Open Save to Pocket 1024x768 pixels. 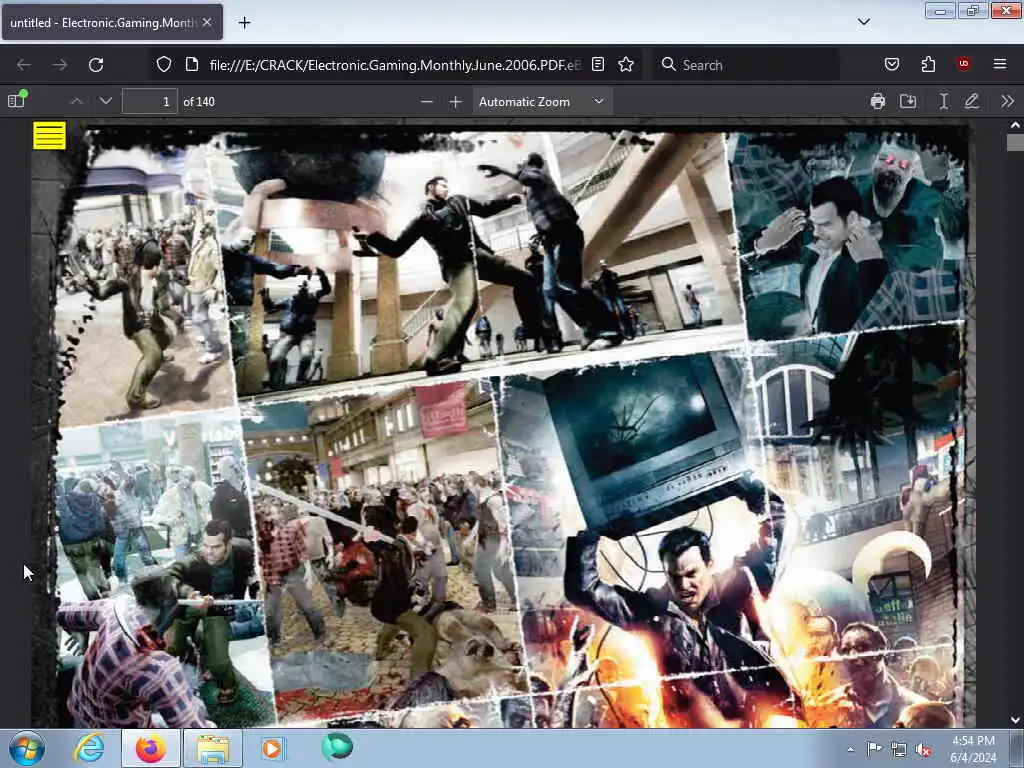[891, 64]
